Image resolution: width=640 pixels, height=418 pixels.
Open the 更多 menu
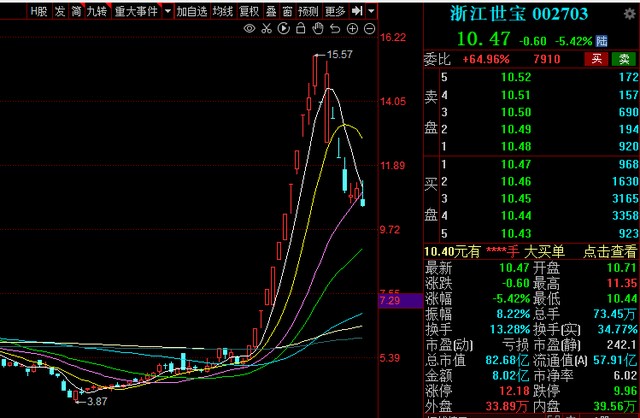click(335, 12)
